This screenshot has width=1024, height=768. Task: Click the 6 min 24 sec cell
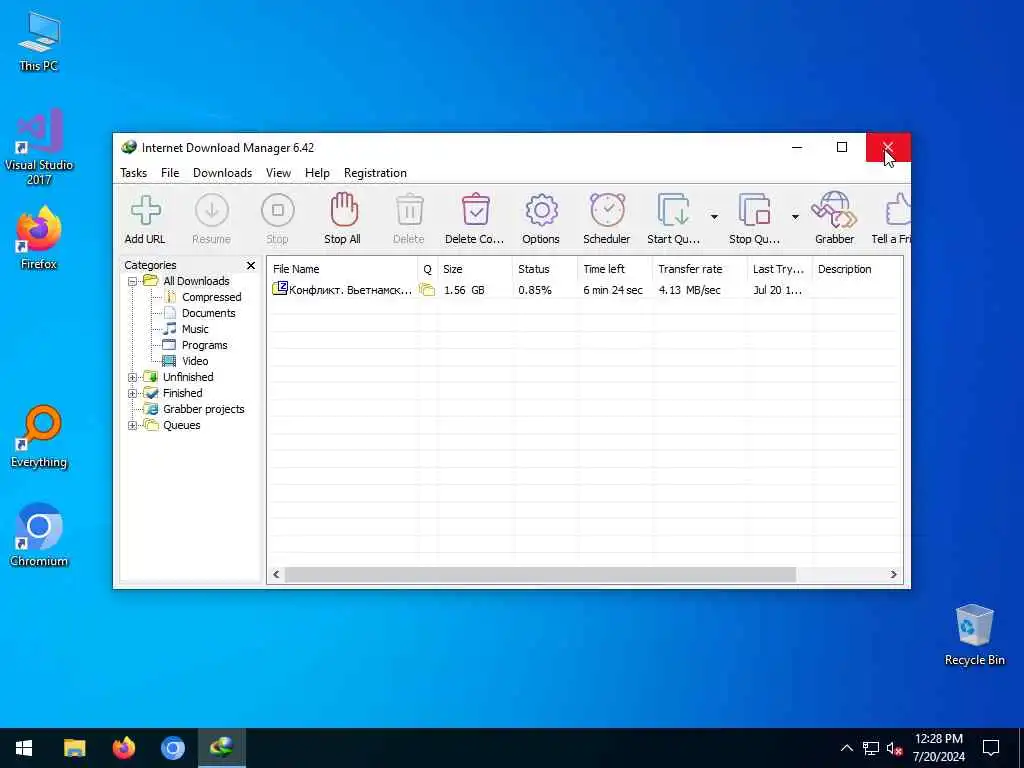point(613,290)
